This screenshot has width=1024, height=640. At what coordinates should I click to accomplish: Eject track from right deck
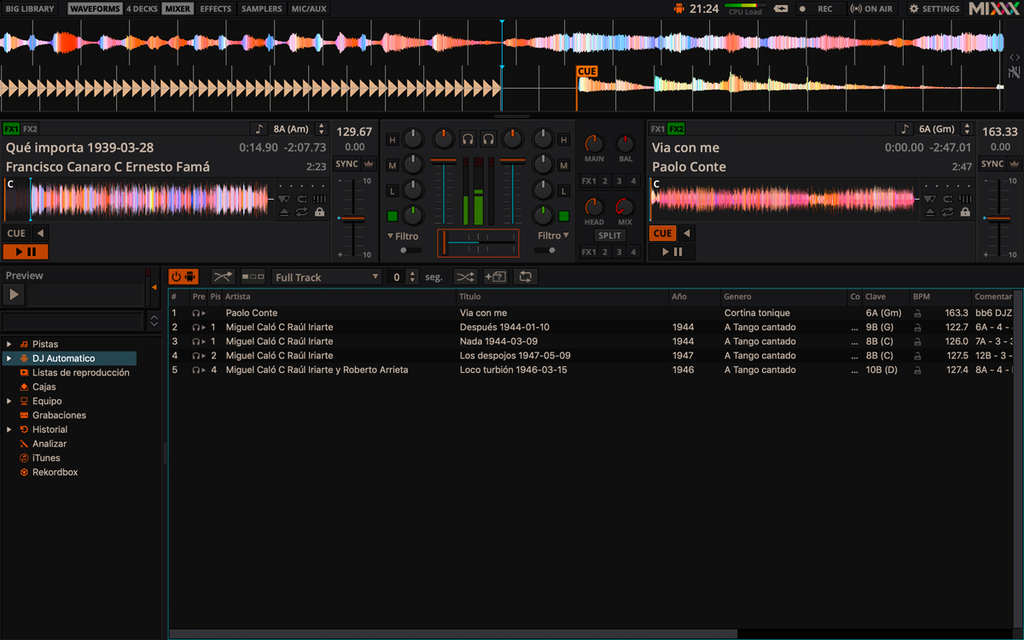pyautogui.click(x=930, y=212)
